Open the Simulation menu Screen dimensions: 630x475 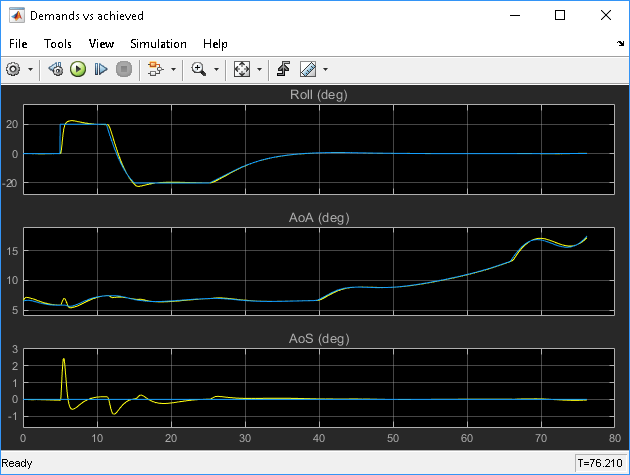point(158,43)
